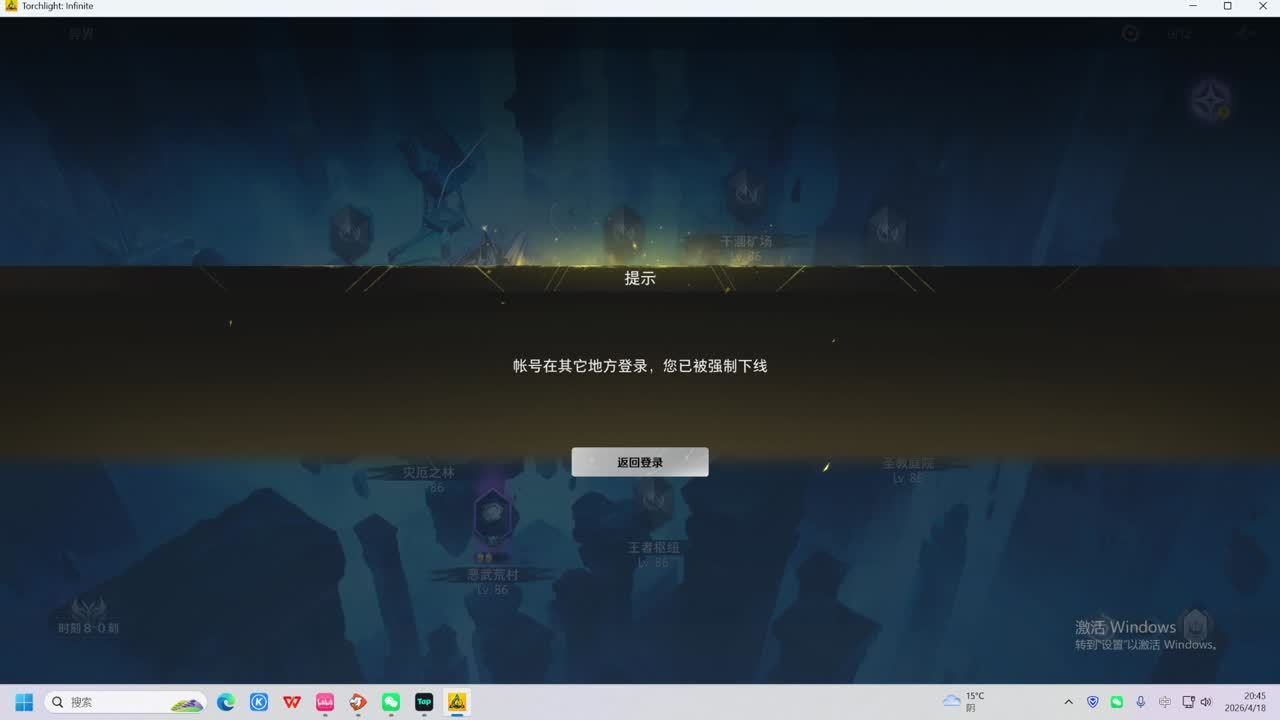Click the Torchlight Infinite title bar icon
Viewport: 1280px width, 720px height.
[x=11, y=6]
